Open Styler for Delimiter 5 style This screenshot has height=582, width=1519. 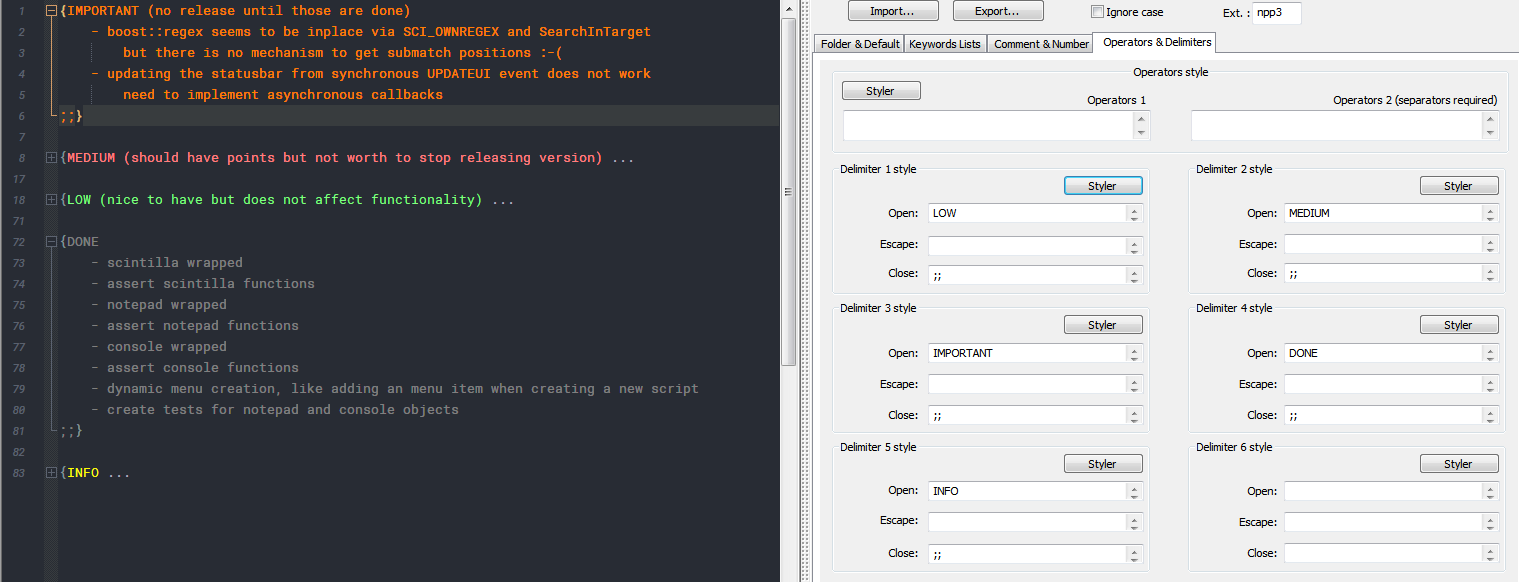1102,464
